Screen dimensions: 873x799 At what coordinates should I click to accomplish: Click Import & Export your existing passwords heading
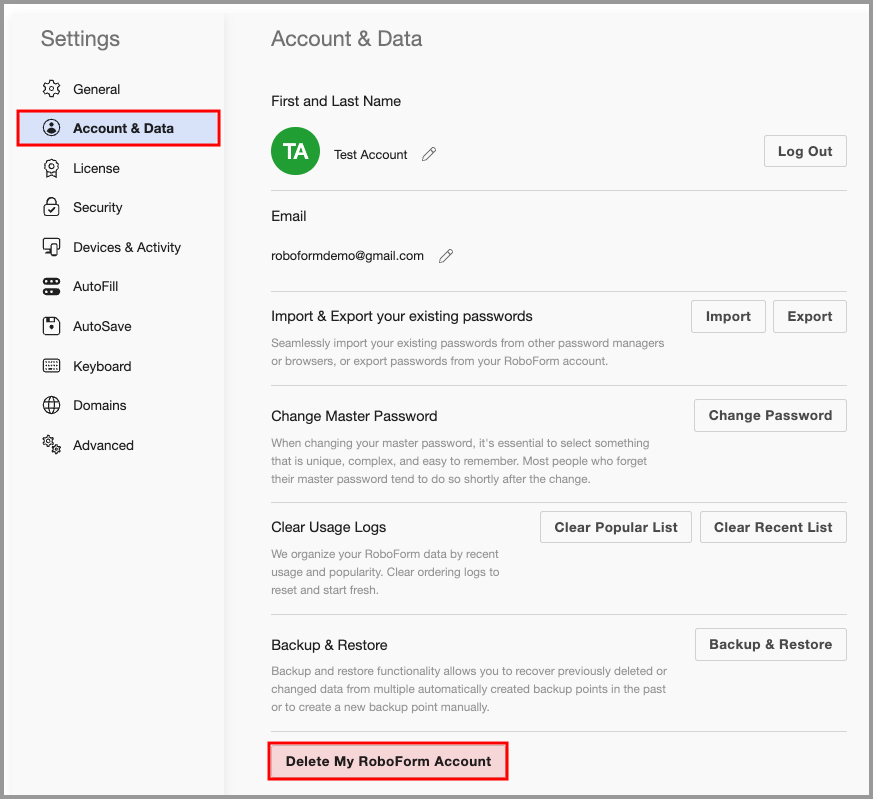[401, 316]
